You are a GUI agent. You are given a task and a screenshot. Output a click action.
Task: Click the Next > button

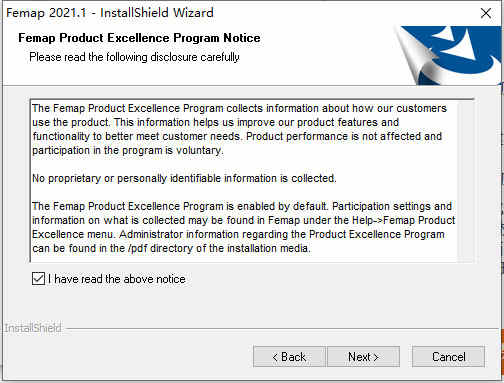coord(363,357)
